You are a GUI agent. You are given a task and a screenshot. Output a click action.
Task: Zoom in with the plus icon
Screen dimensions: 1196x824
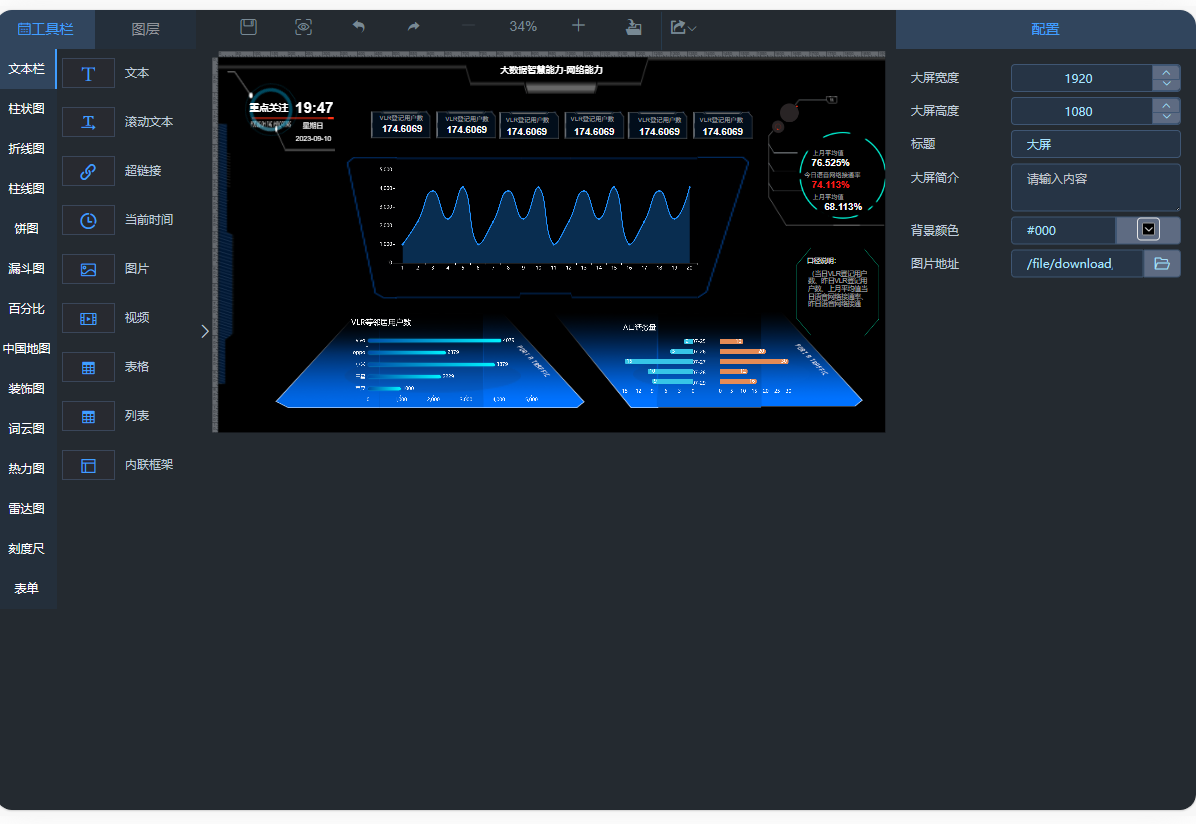pyautogui.click(x=578, y=26)
